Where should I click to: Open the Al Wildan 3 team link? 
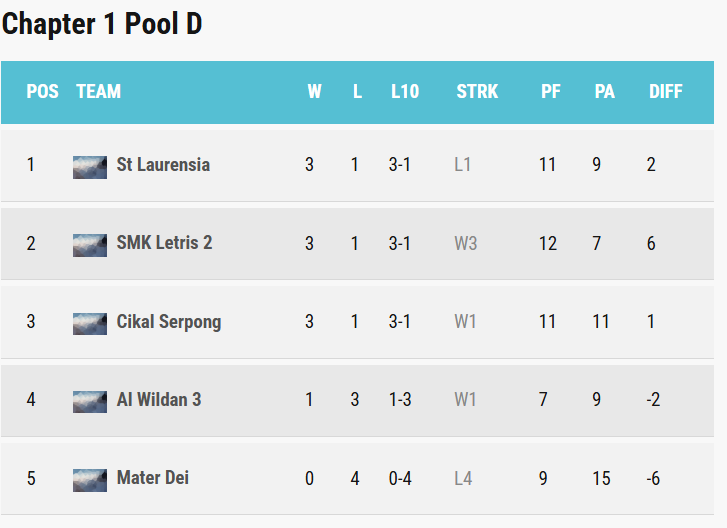coord(158,400)
